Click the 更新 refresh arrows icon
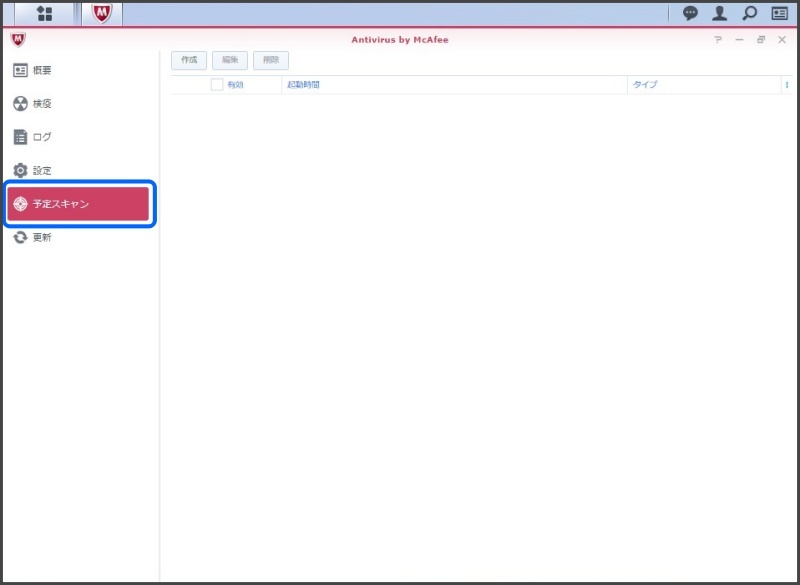The width and height of the screenshot is (800, 585). pyautogui.click(x=20, y=237)
